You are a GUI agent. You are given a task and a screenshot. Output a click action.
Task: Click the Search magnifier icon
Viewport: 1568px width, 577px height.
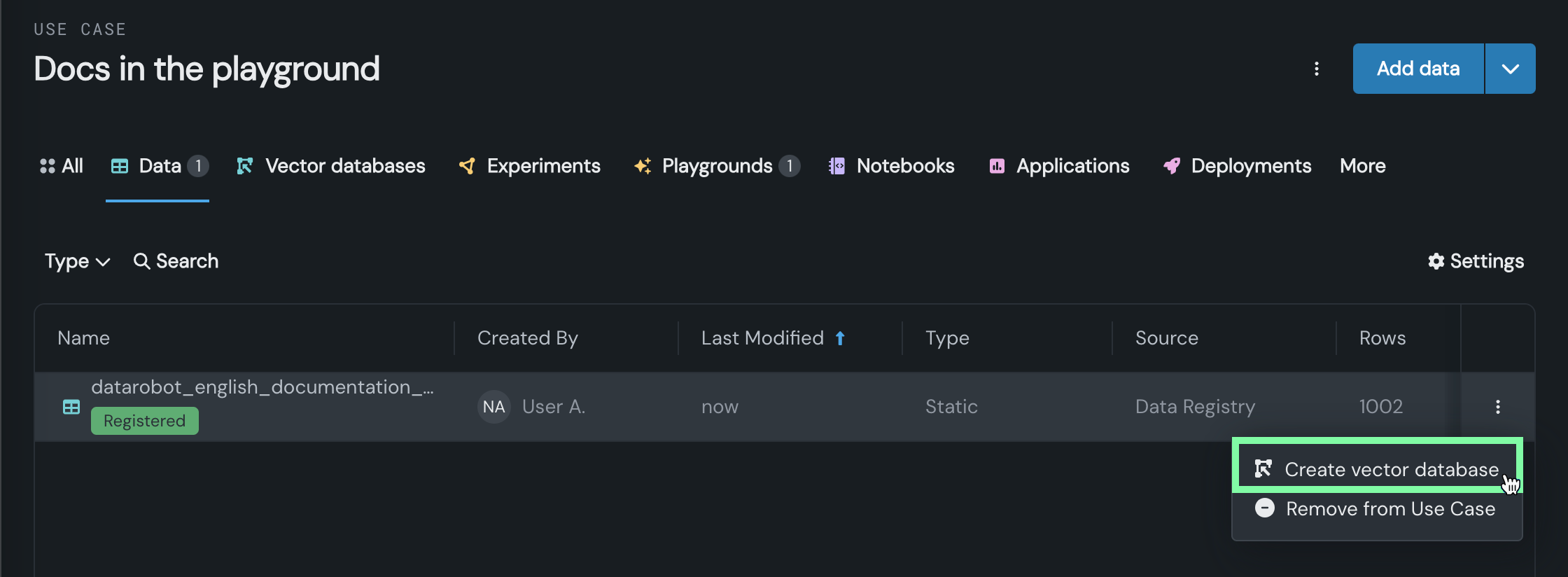(x=141, y=261)
